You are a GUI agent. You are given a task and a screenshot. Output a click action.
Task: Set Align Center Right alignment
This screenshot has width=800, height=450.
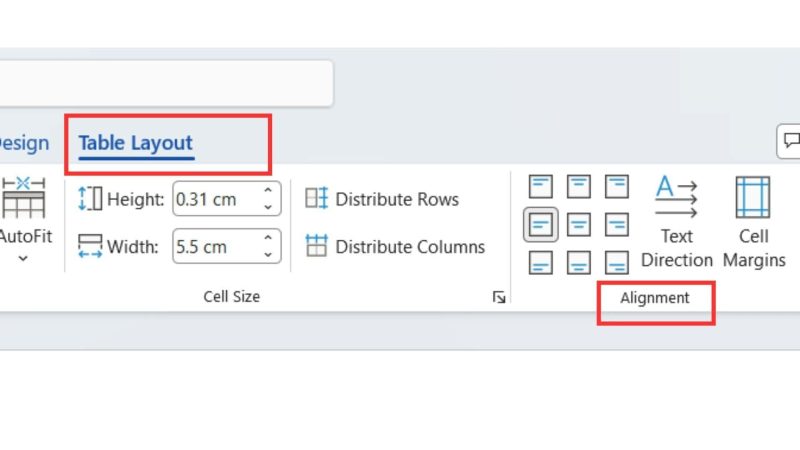(616, 224)
